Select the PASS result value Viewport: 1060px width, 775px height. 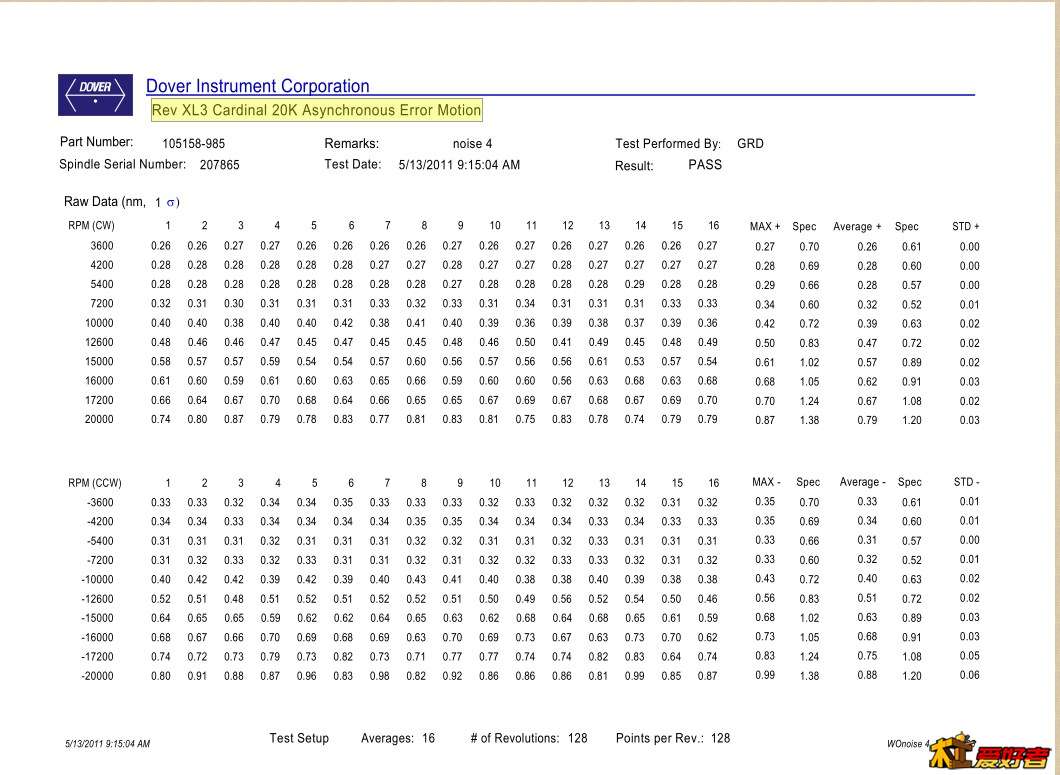[705, 164]
